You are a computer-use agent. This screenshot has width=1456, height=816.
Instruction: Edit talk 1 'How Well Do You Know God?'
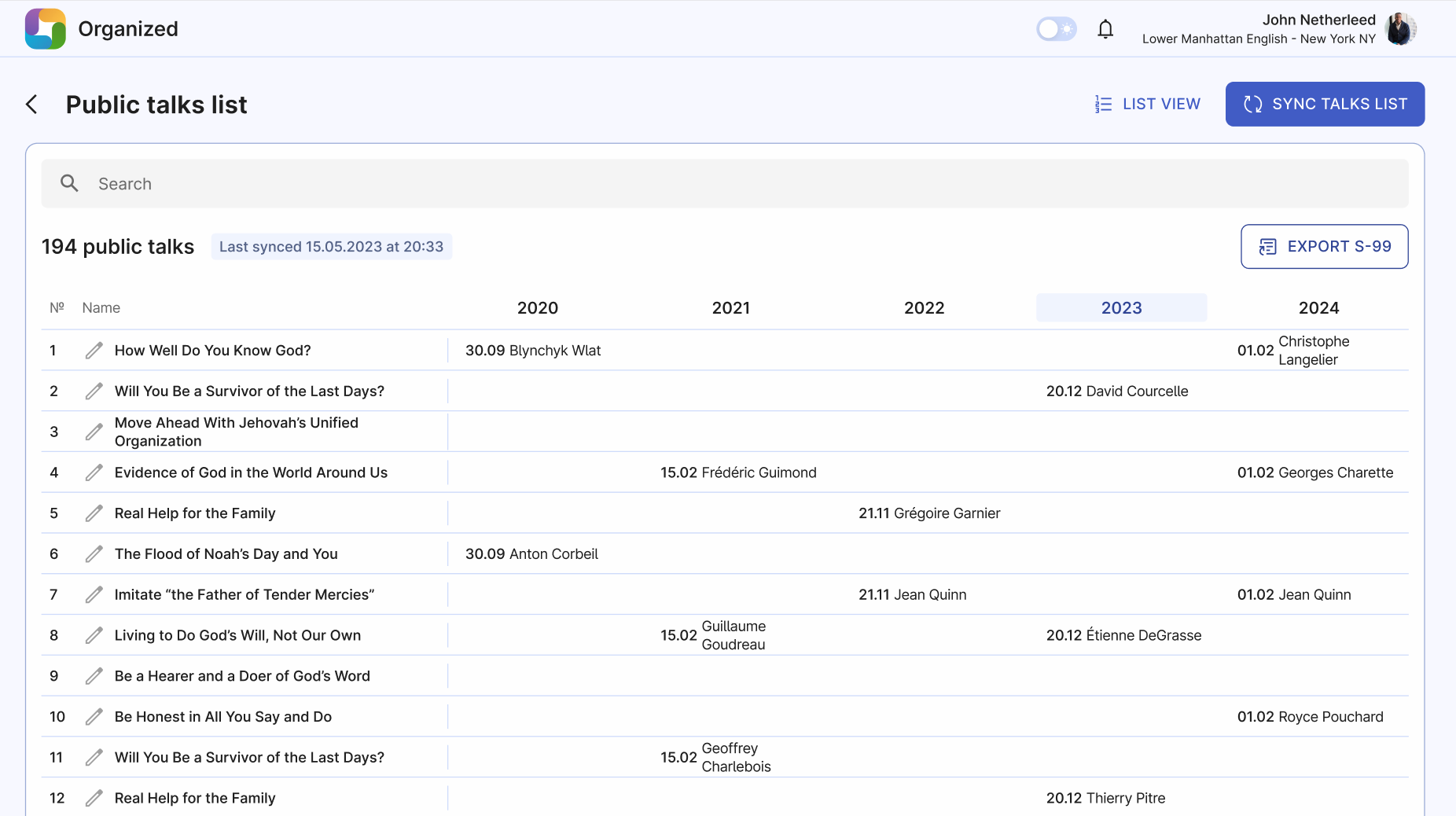94,351
